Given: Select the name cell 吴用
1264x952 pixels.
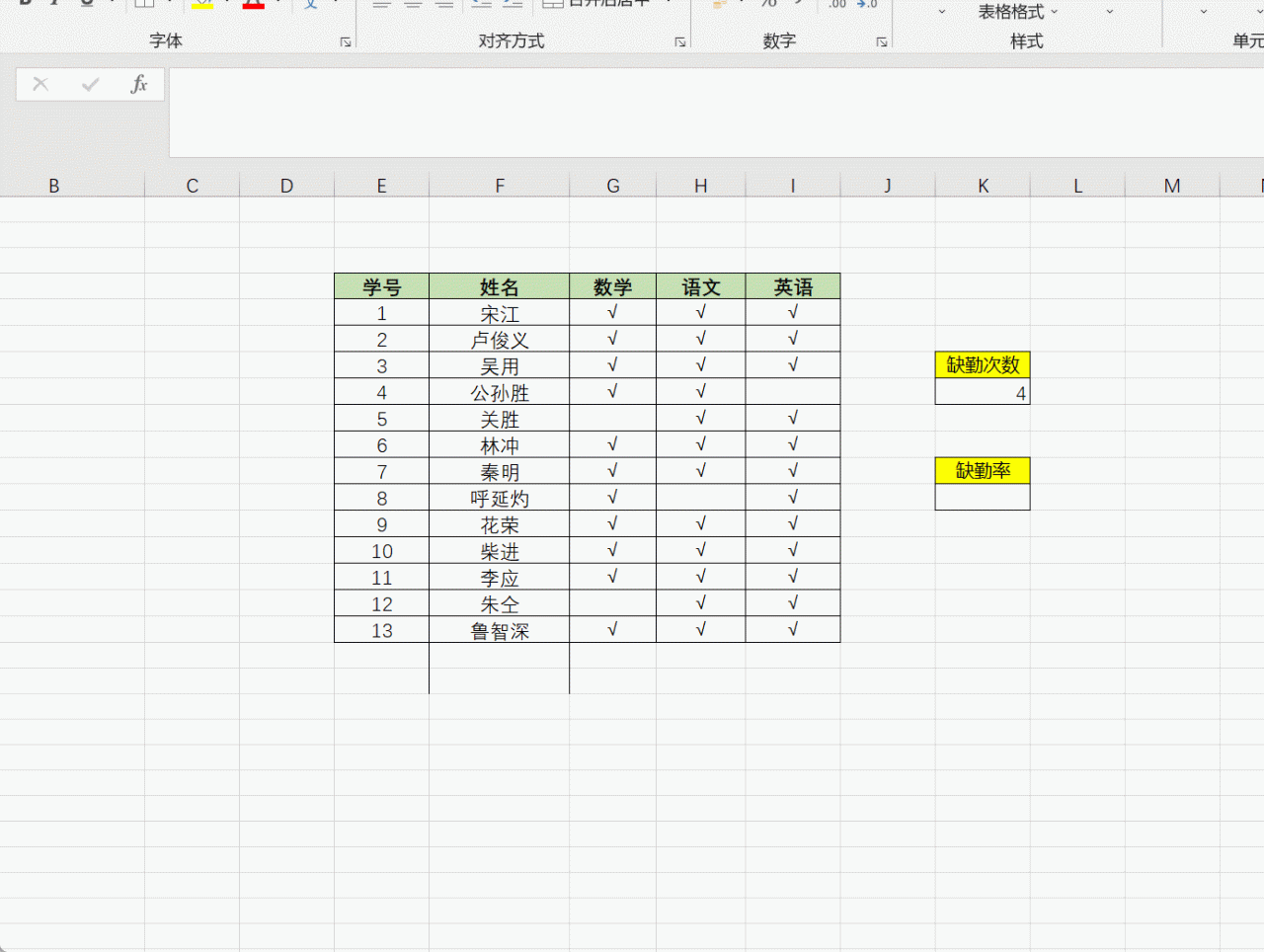Looking at the screenshot, I should pos(500,365).
